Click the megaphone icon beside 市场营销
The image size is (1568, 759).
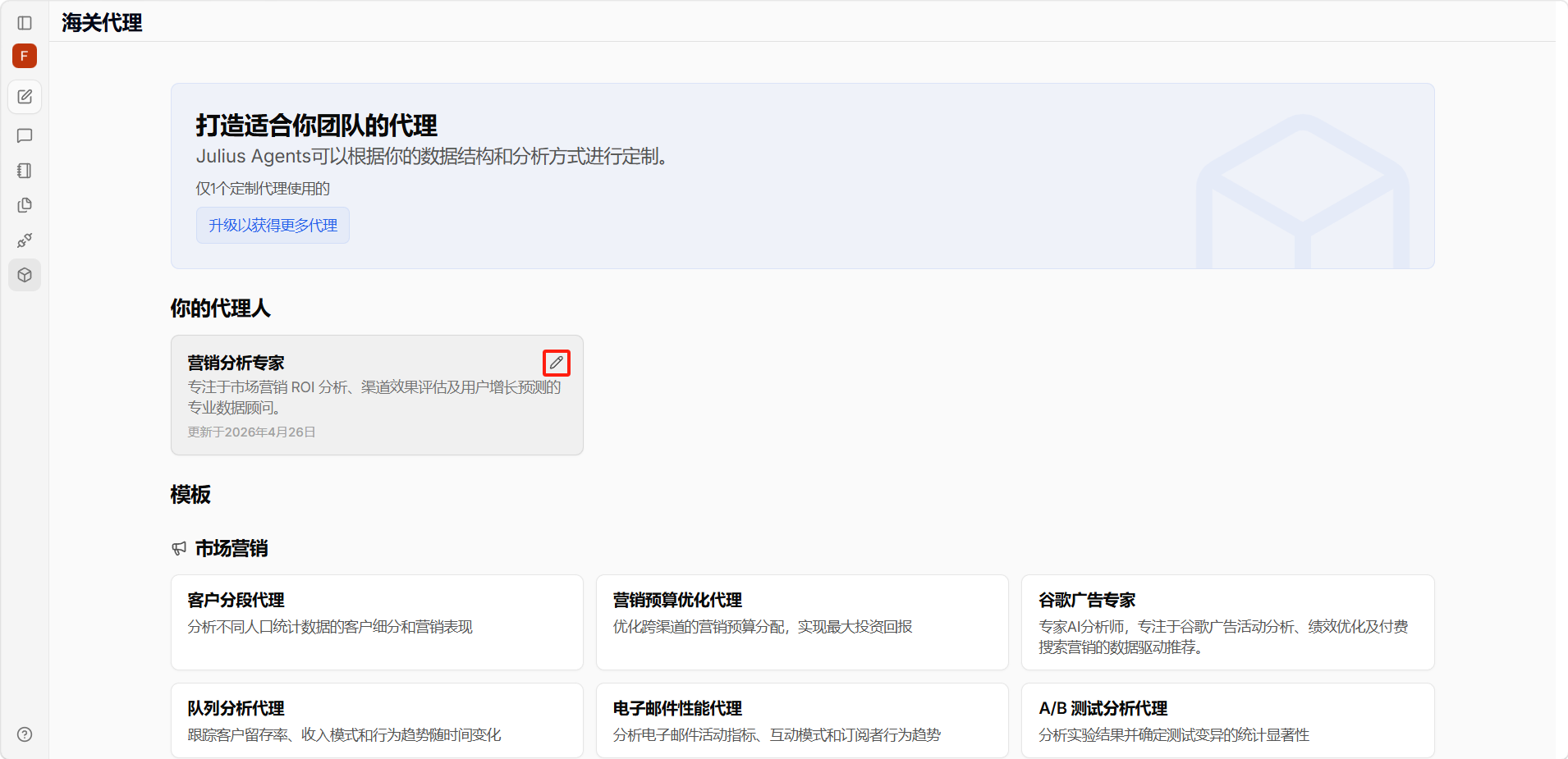click(x=179, y=548)
